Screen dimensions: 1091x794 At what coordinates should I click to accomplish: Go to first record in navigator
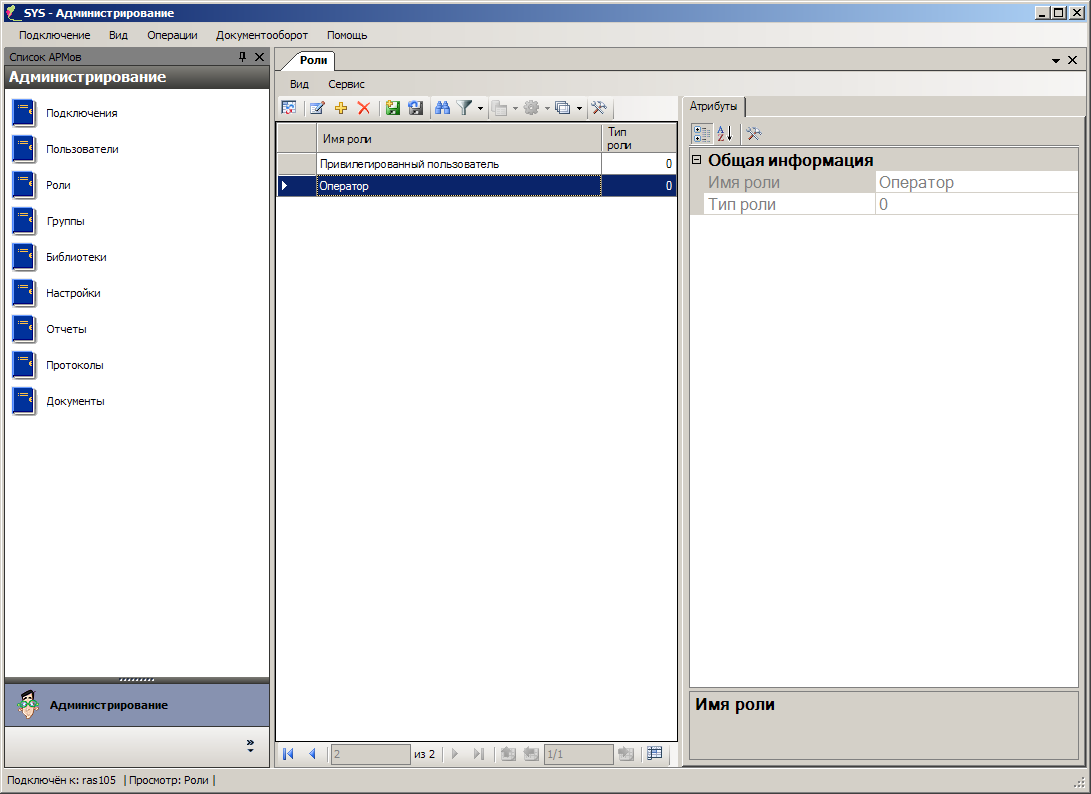289,754
